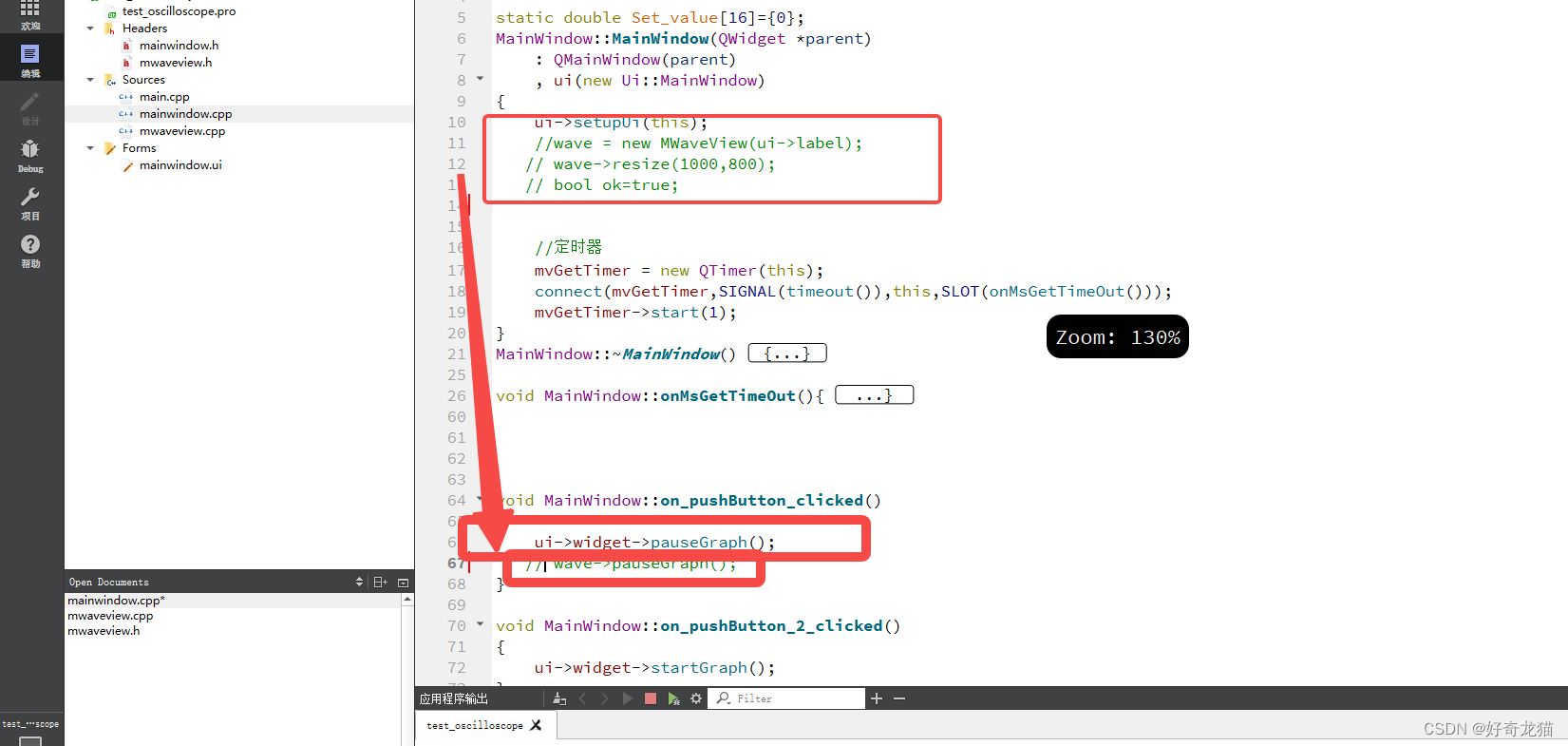Screen dimensions: 1568x746
Task: Open test_oscilloscope.pro in project tree
Action: click(x=179, y=11)
